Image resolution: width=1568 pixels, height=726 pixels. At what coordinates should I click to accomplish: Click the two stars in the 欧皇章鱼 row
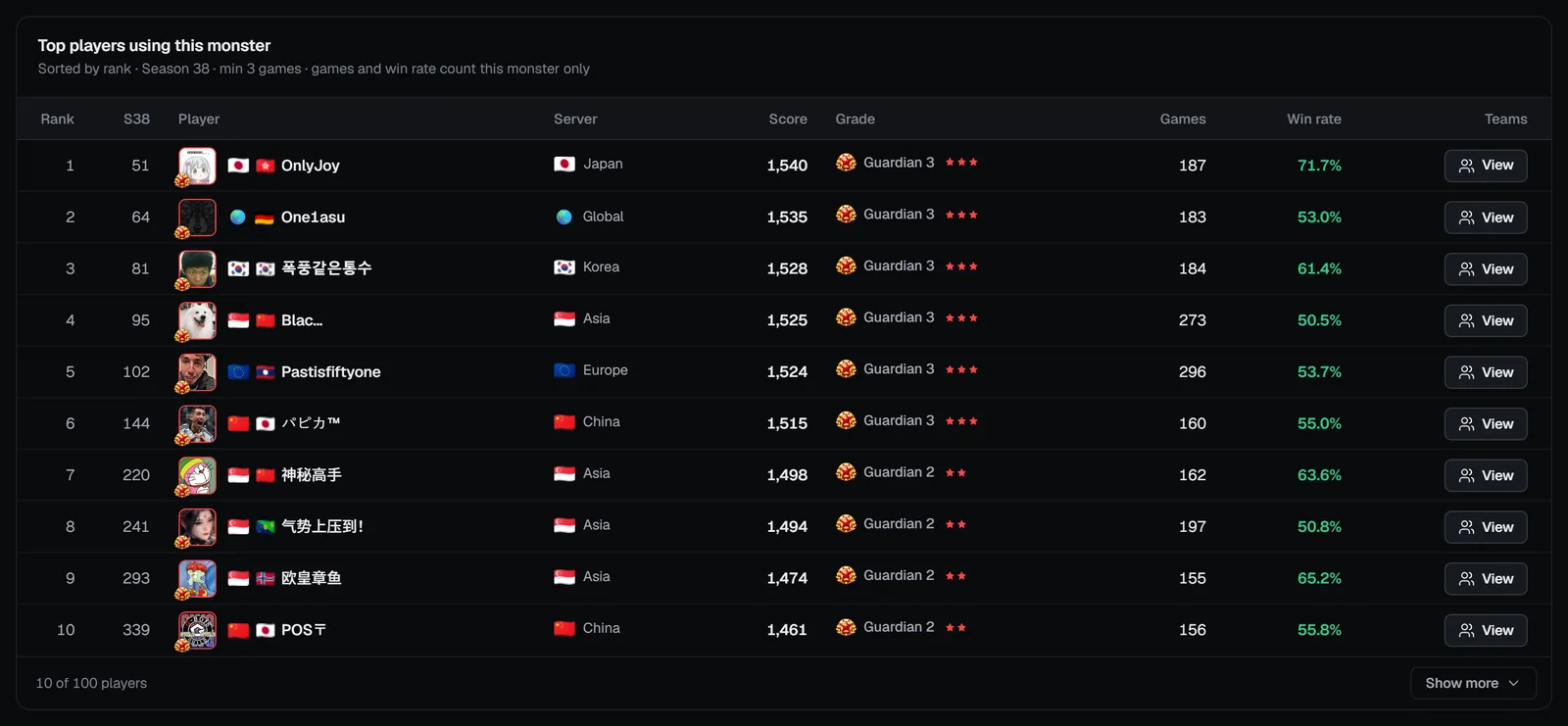955,576
